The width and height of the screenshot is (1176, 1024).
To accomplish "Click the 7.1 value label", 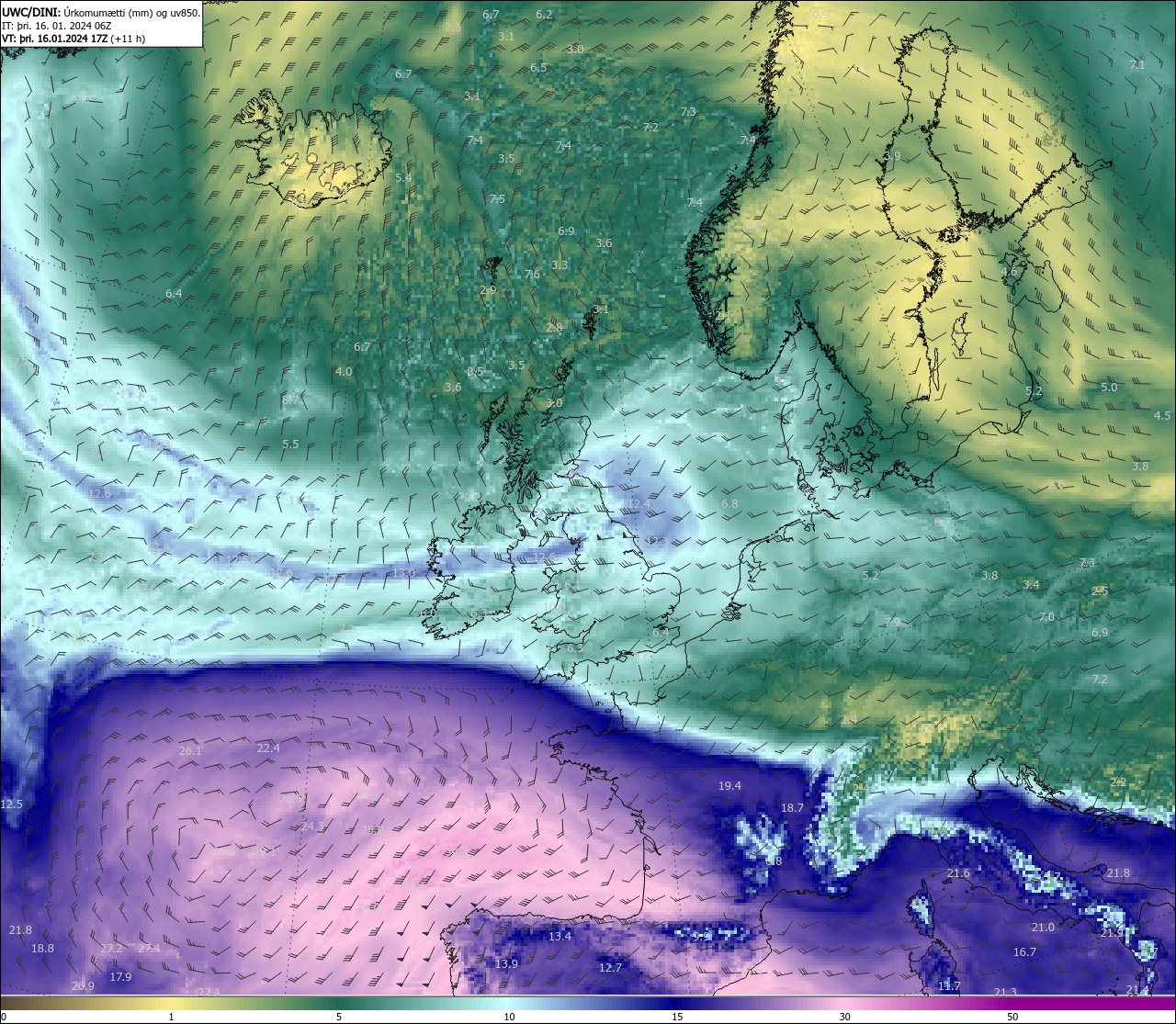I will pyautogui.click(x=1137, y=64).
